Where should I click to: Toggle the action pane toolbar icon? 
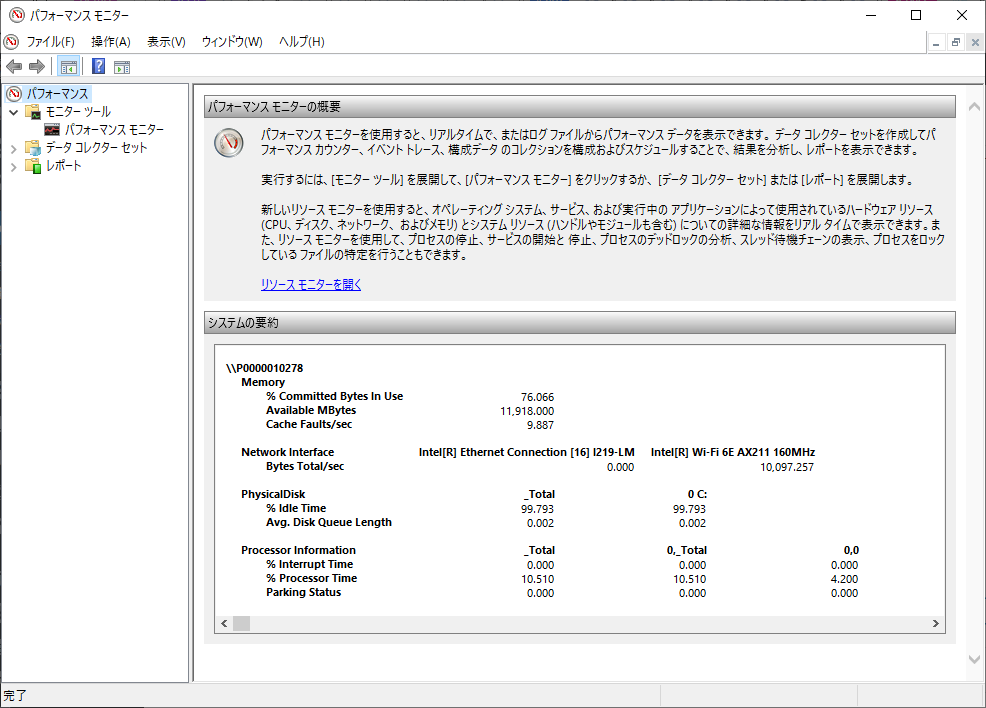pyautogui.click(x=122, y=67)
